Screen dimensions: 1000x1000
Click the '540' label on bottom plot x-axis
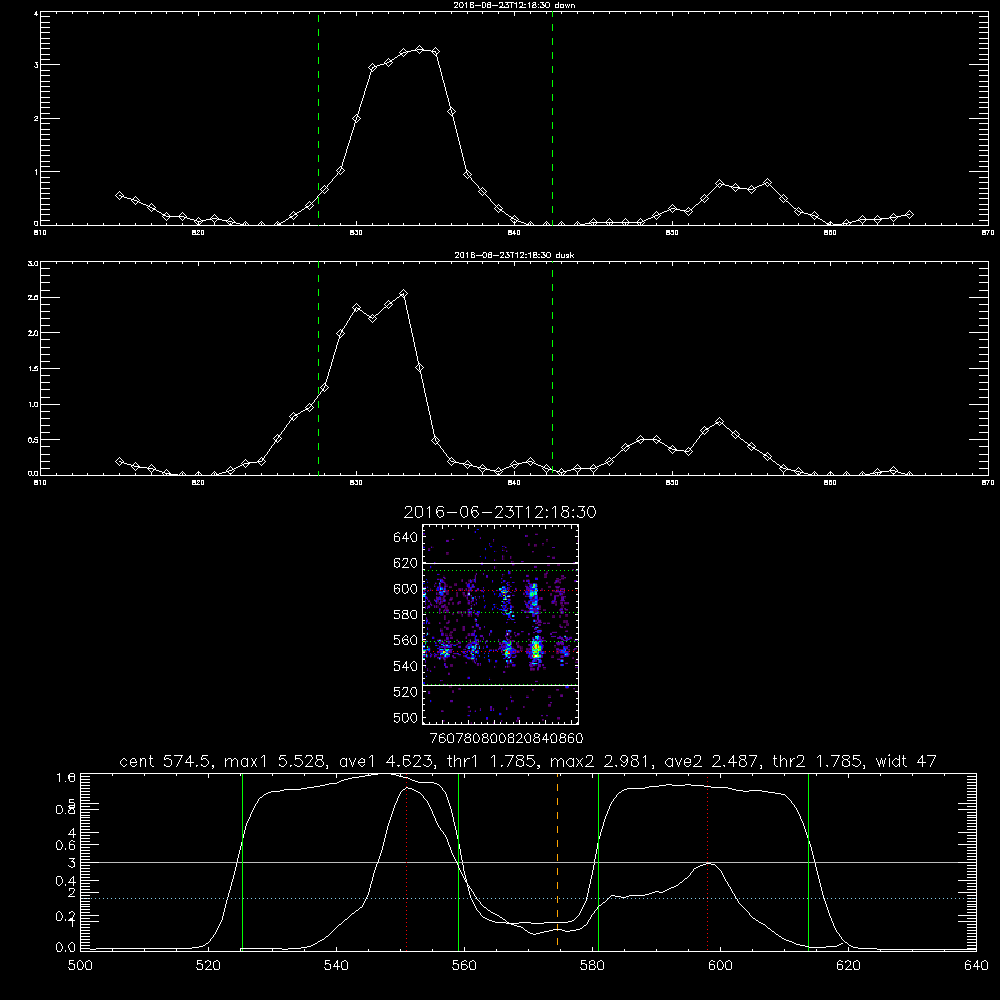(336, 966)
